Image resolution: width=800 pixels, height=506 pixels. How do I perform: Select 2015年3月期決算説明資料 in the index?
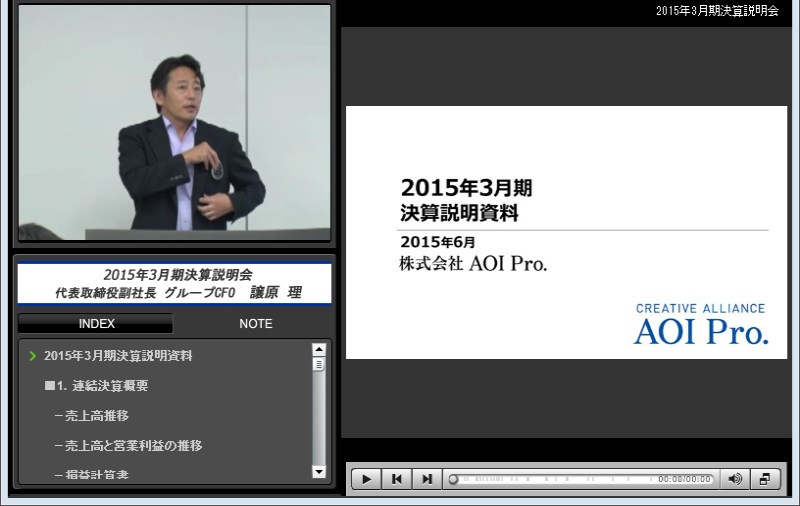point(118,356)
